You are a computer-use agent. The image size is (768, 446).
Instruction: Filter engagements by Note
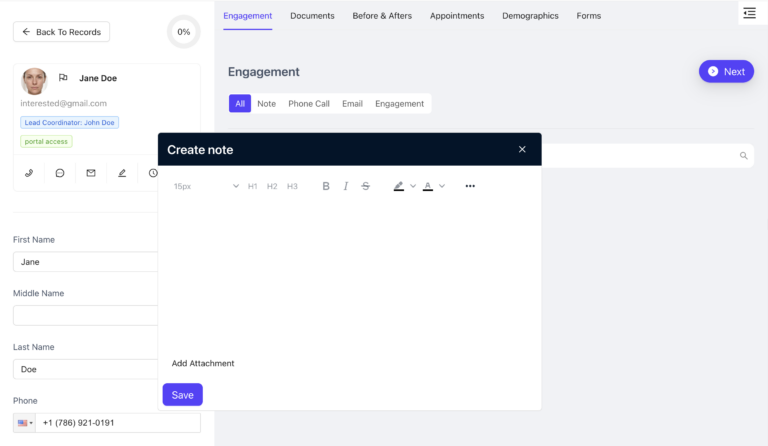[266, 103]
